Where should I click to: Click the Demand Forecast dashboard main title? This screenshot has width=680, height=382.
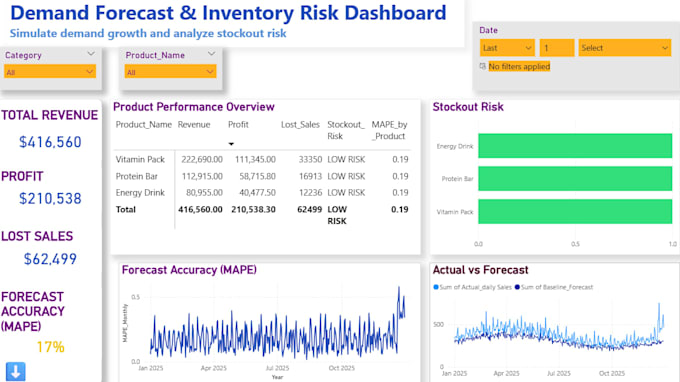[x=228, y=13]
